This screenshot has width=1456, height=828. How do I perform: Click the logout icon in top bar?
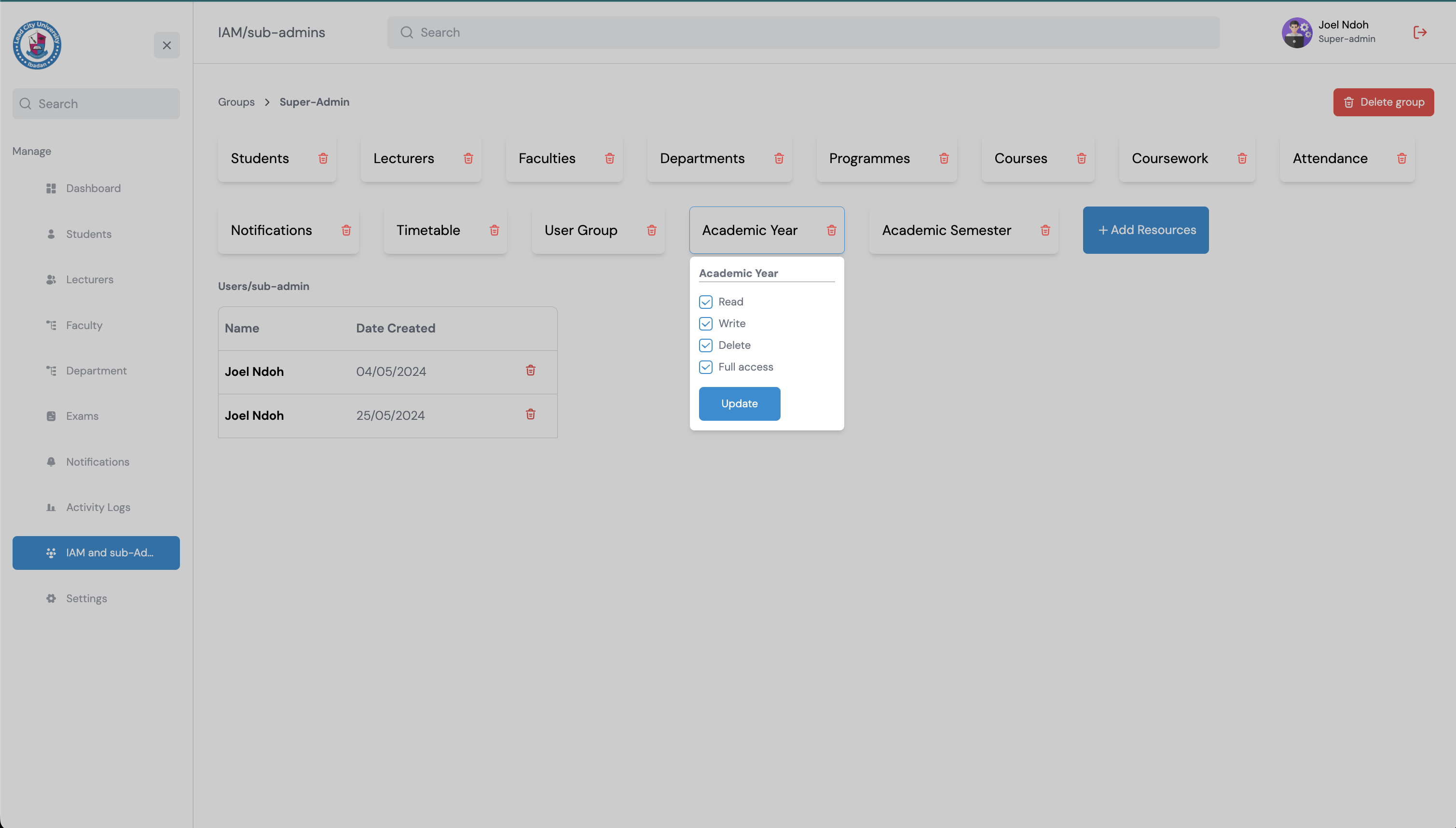1420,32
